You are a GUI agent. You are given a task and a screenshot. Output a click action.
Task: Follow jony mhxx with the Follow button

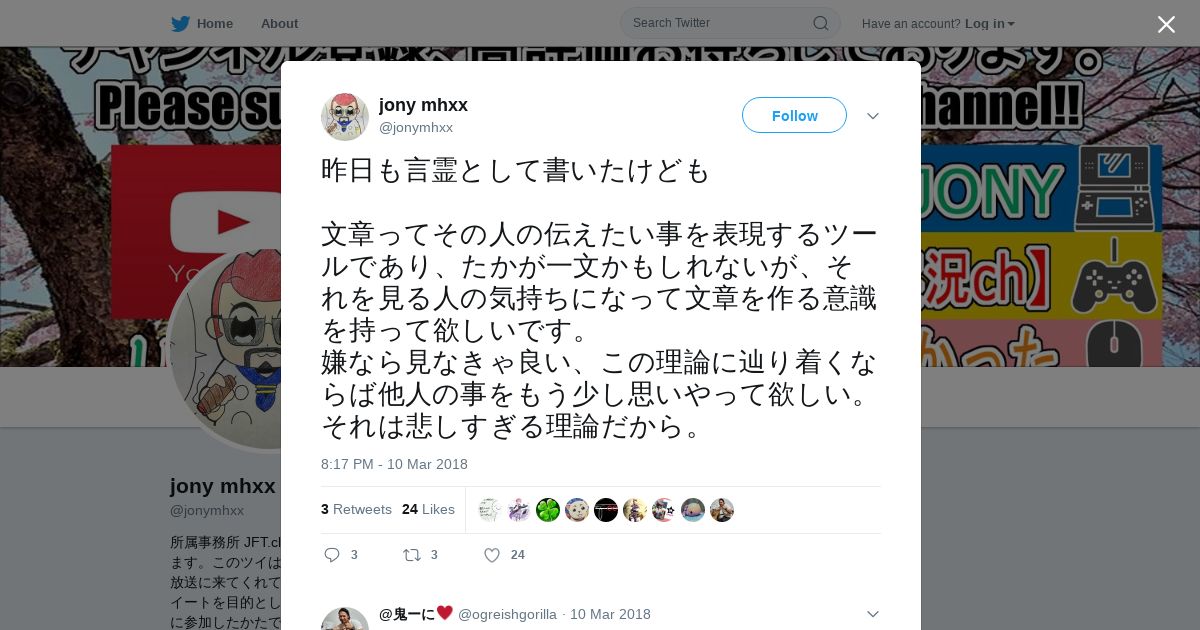pyautogui.click(x=794, y=116)
